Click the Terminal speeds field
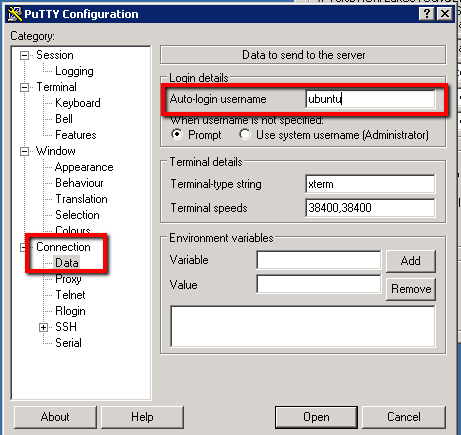The height and width of the screenshot is (435, 461). (x=370, y=208)
